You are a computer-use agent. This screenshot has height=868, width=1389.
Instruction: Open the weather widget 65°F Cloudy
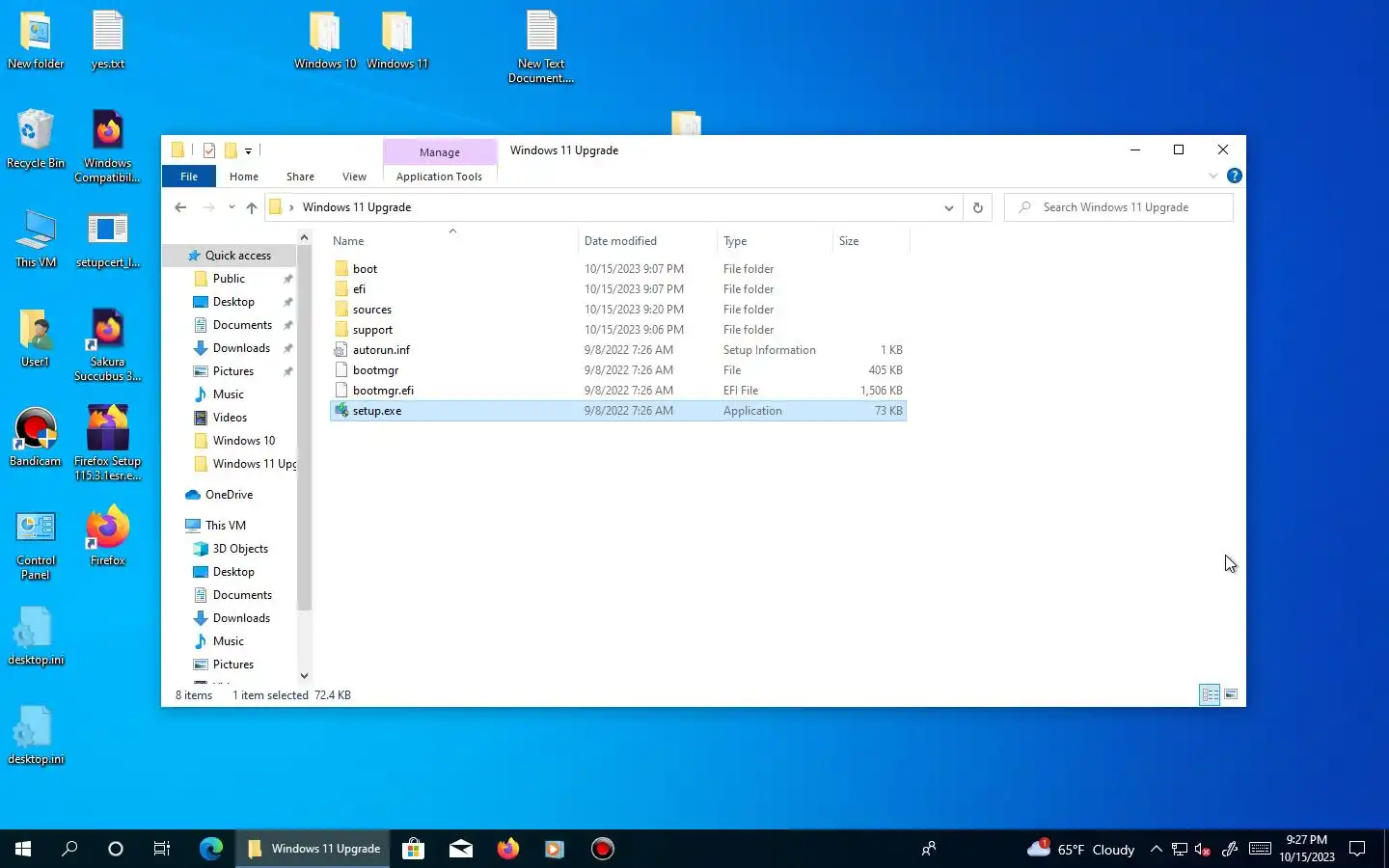coord(1081,849)
